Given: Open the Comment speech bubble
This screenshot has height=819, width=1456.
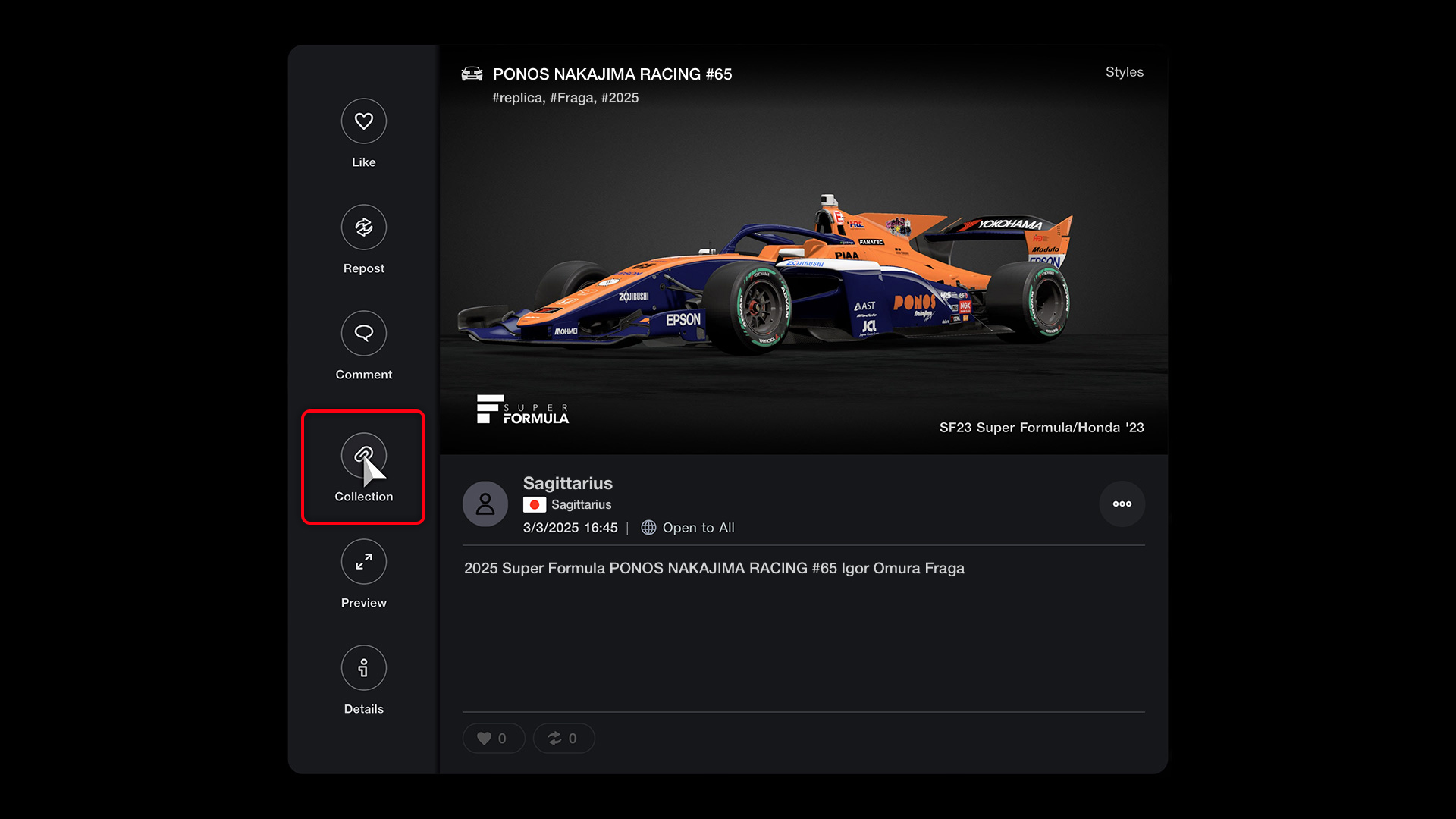Looking at the screenshot, I should coord(363,334).
